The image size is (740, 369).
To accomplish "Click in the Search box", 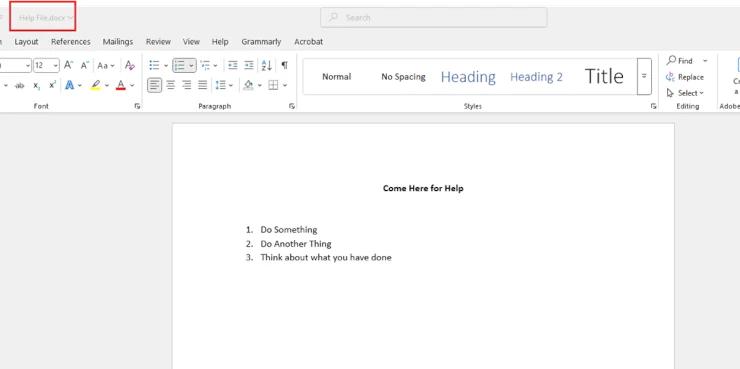I will (x=433, y=17).
